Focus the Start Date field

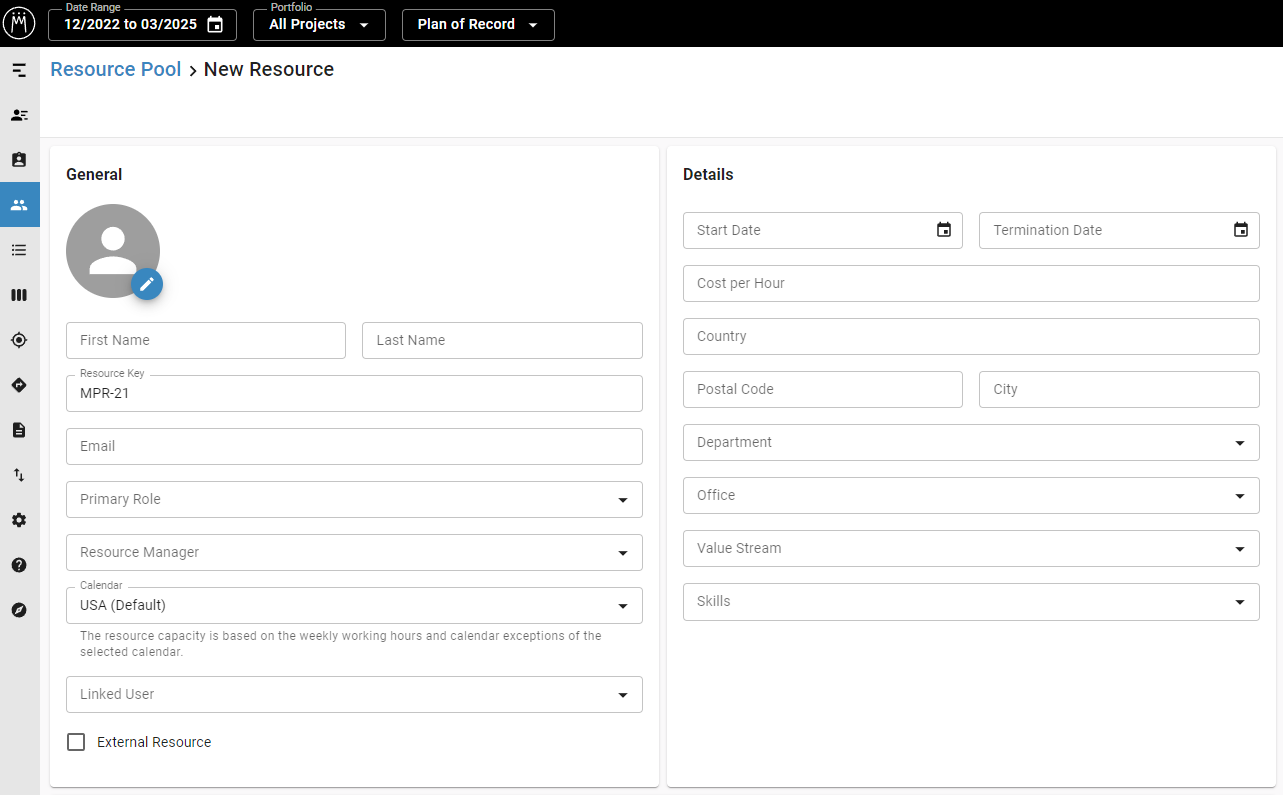point(823,230)
